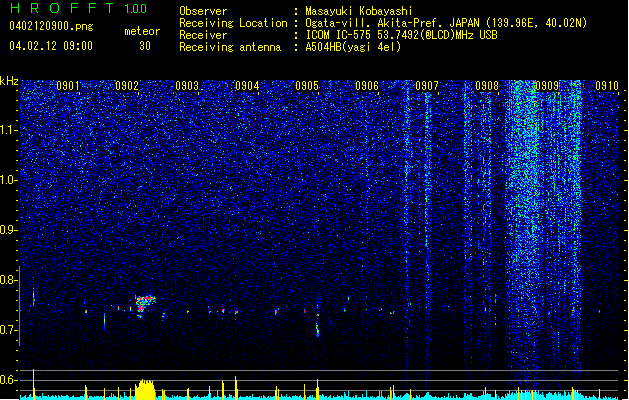Click the wide yellow power block after 0902
The image size is (629, 400).
(145, 389)
